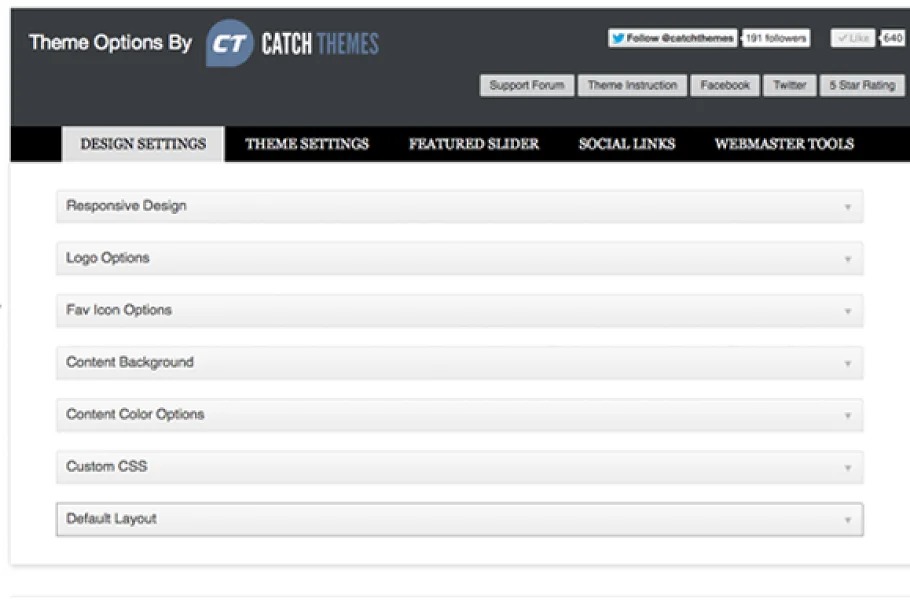Screen dimensions: 910x607
Task: Expand the Fav Icon Options section
Action: (x=459, y=310)
